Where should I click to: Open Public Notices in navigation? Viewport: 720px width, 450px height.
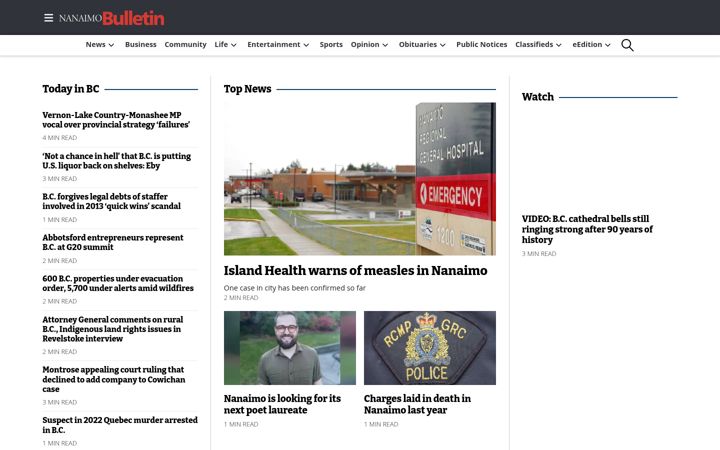click(482, 45)
